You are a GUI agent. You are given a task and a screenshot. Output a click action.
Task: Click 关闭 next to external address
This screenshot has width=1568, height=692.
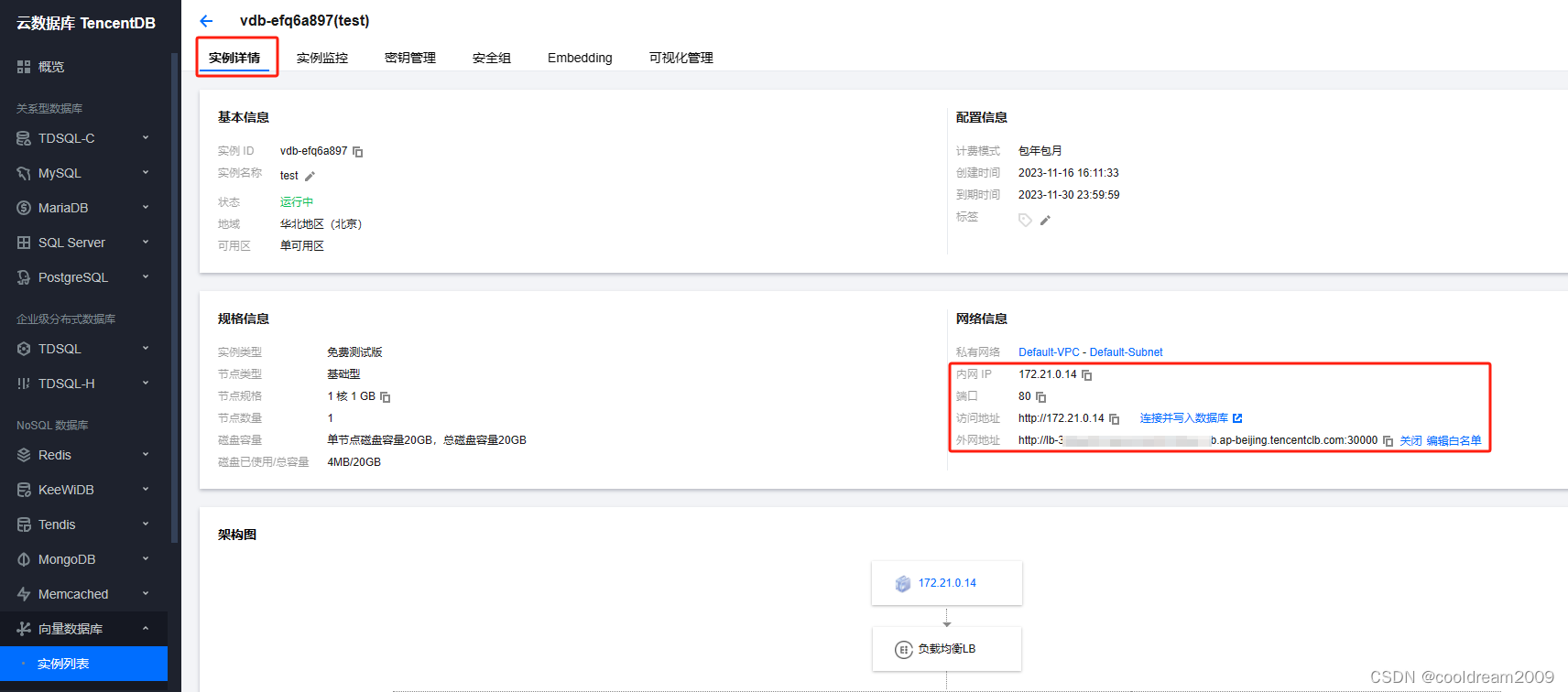[1410, 441]
